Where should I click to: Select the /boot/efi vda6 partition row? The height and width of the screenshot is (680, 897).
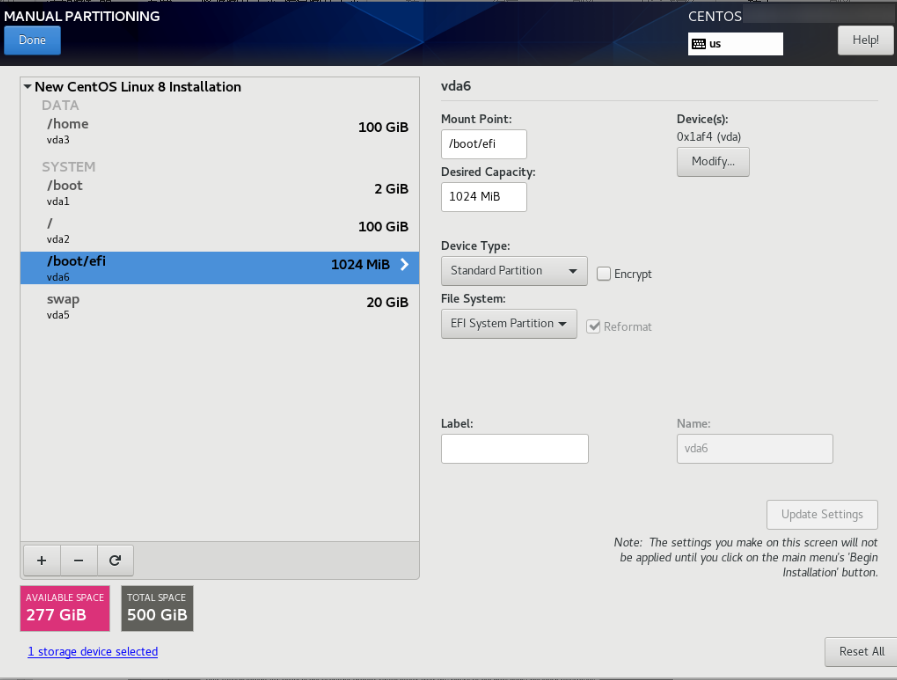pos(220,268)
